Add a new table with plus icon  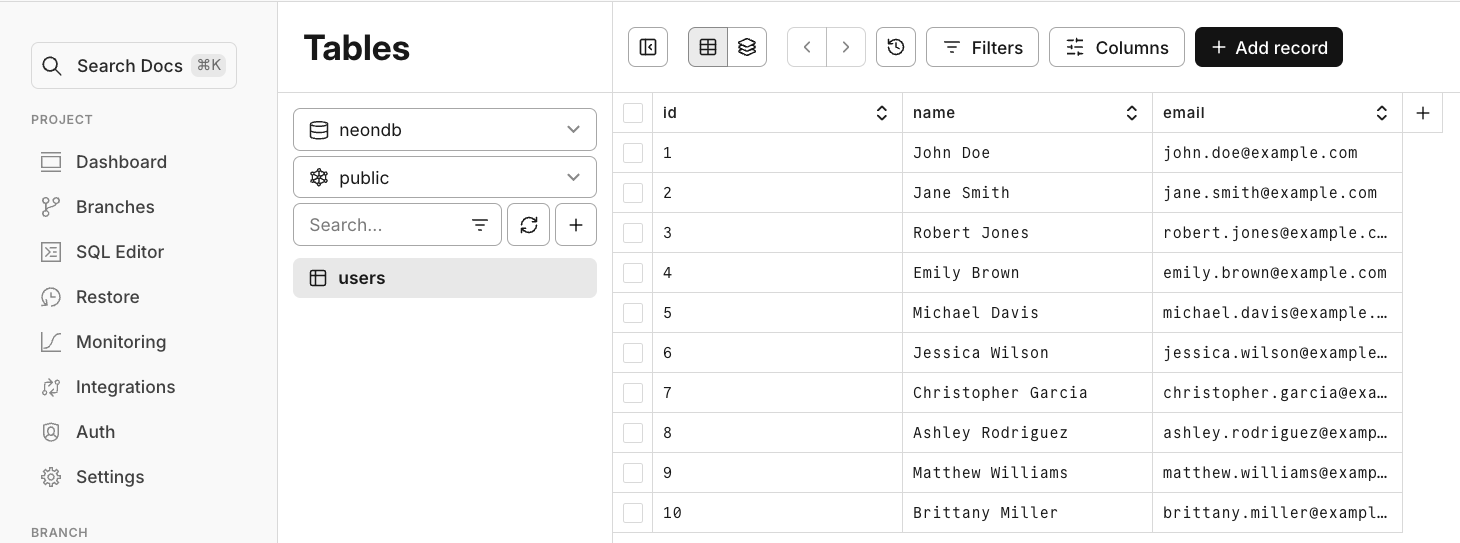pos(576,225)
